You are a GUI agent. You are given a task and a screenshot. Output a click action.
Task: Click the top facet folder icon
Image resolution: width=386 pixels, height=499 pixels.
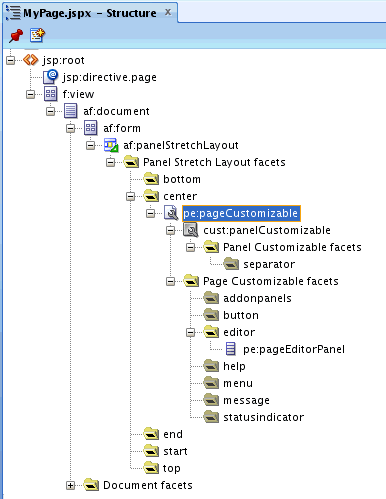click(x=151, y=468)
